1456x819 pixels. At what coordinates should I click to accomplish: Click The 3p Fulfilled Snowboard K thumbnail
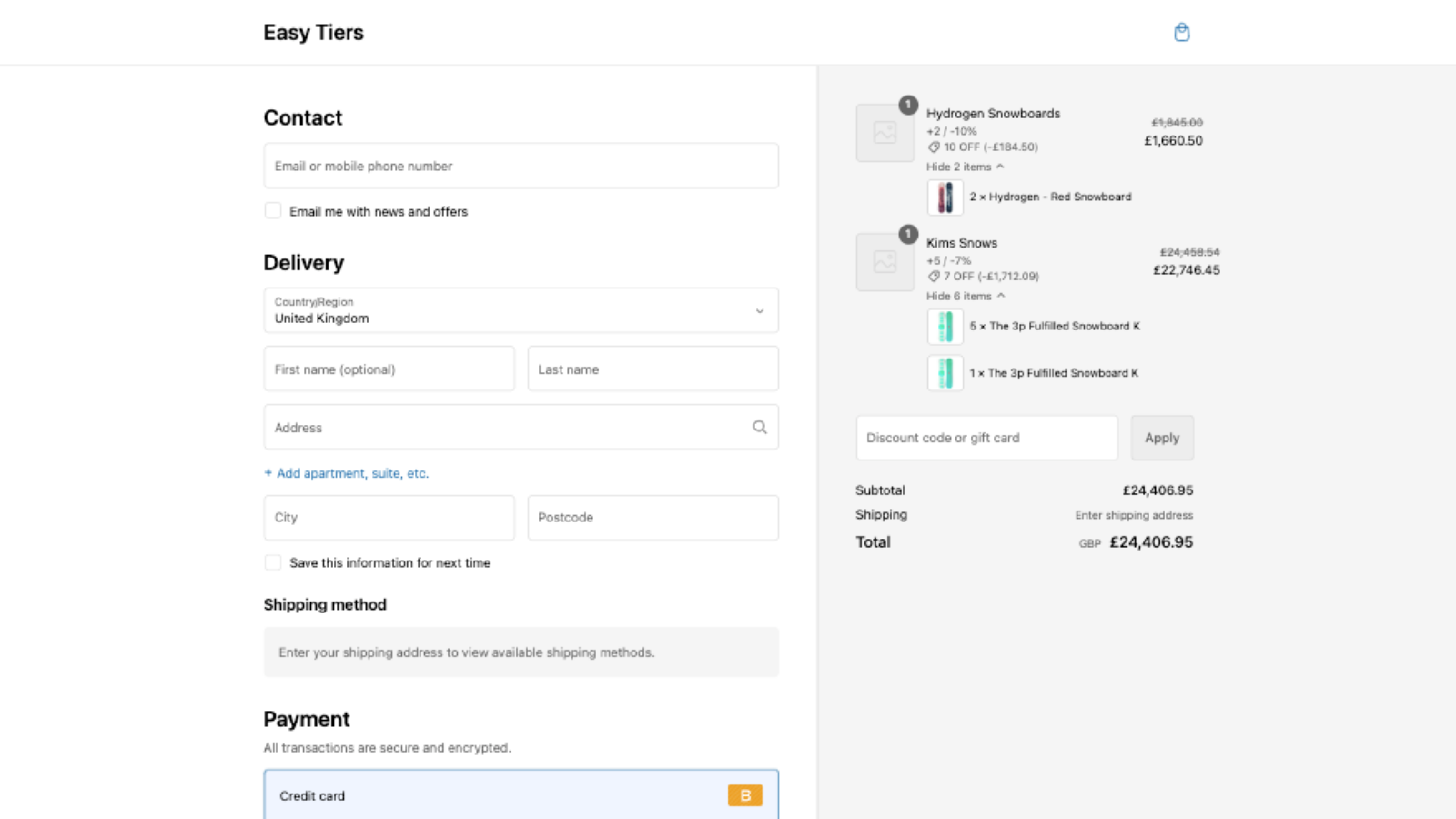[944, 326]
